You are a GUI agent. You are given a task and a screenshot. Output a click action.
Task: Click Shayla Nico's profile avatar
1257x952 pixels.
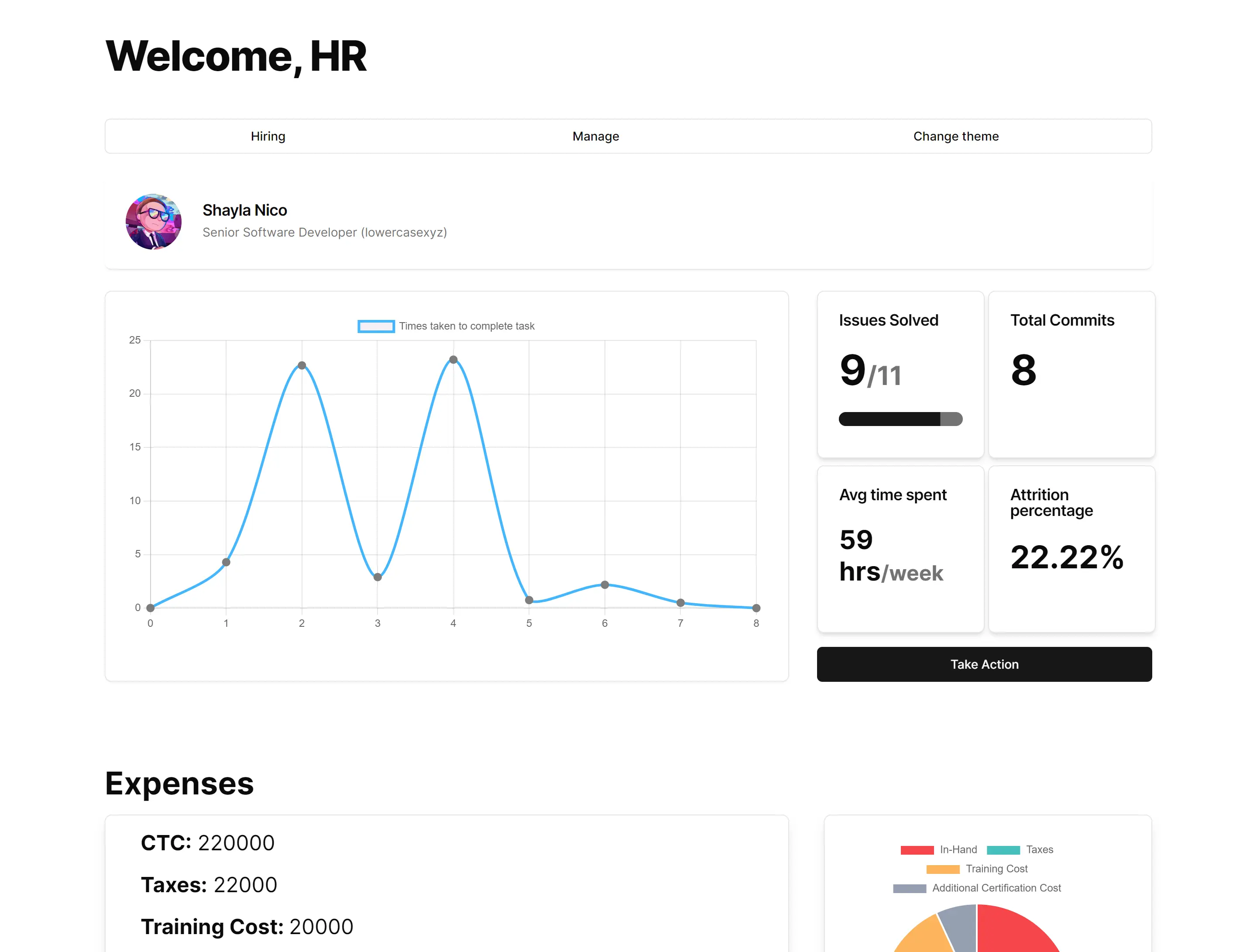click(x=154, y=222)
